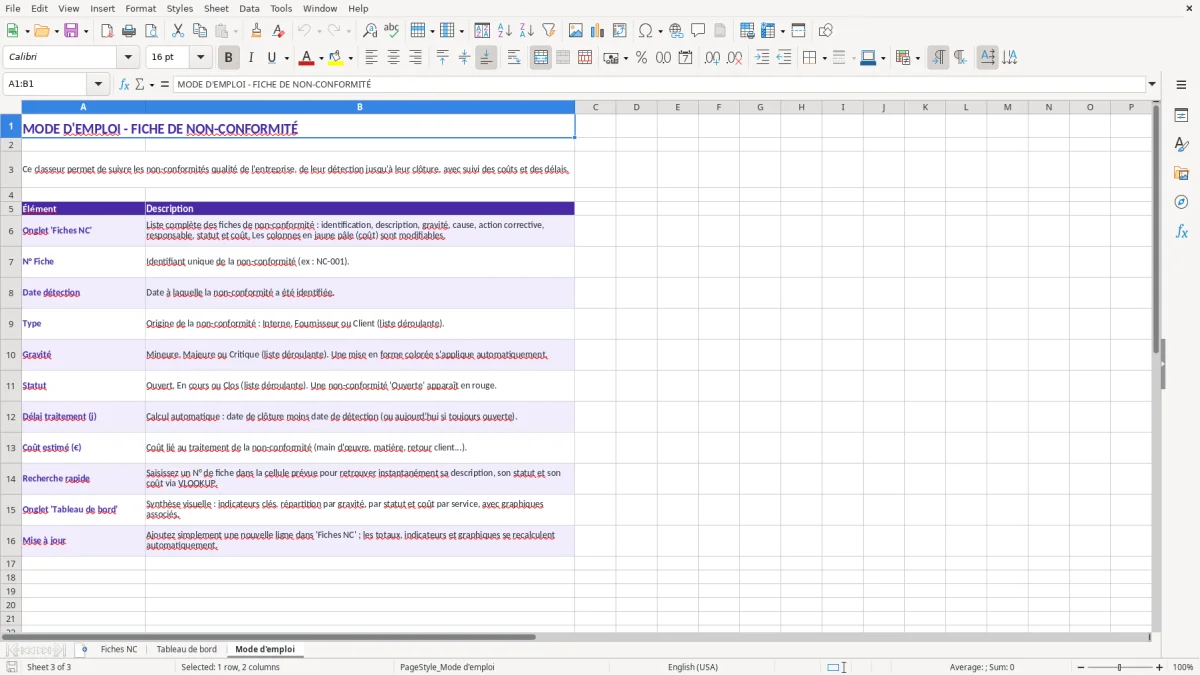Expand the Name Box dropdown
Viewport: 1200px width, 675px height.
click(x=98, y=84)
